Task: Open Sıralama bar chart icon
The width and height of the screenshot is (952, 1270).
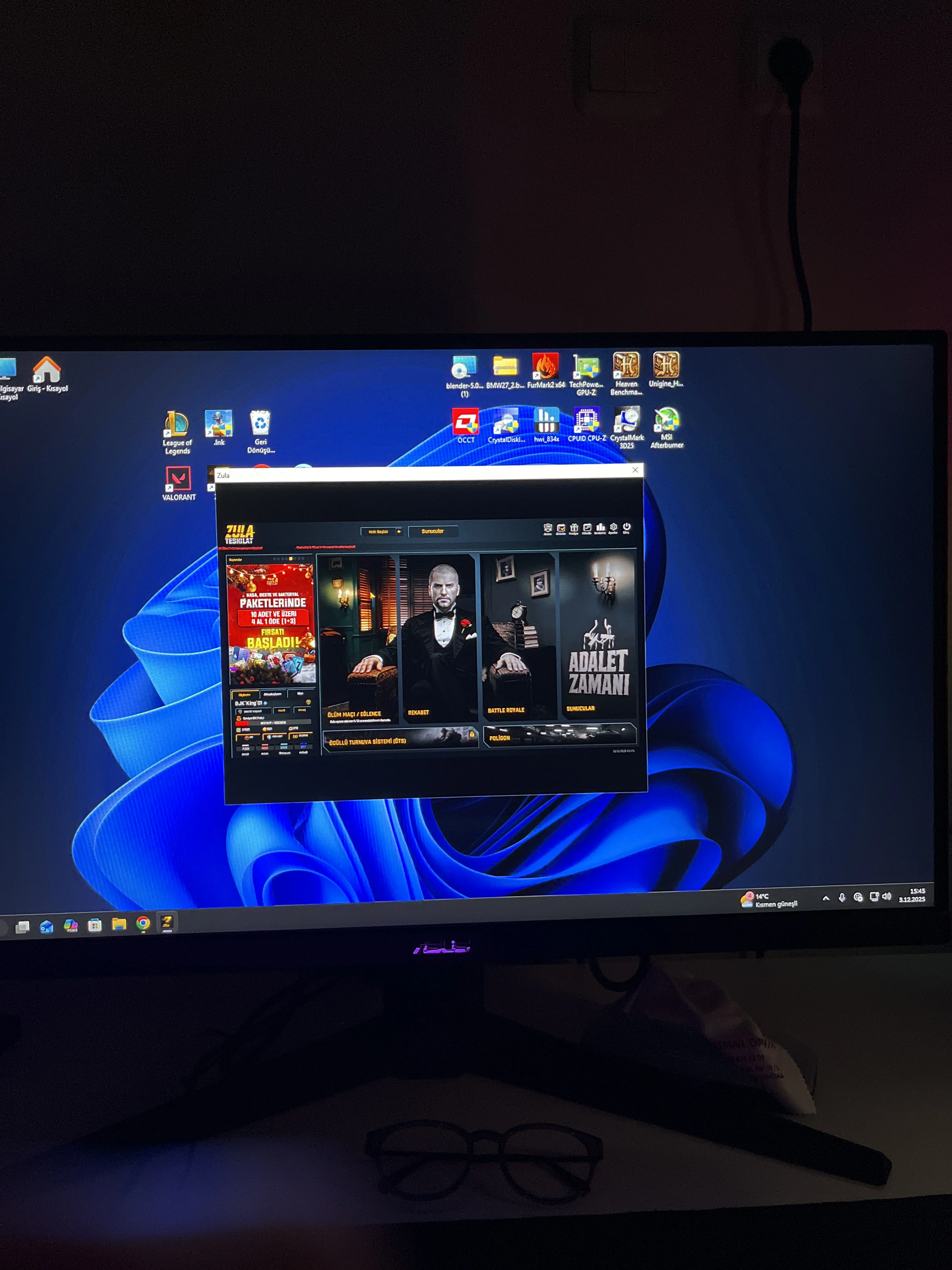Action: pos(600,528)
